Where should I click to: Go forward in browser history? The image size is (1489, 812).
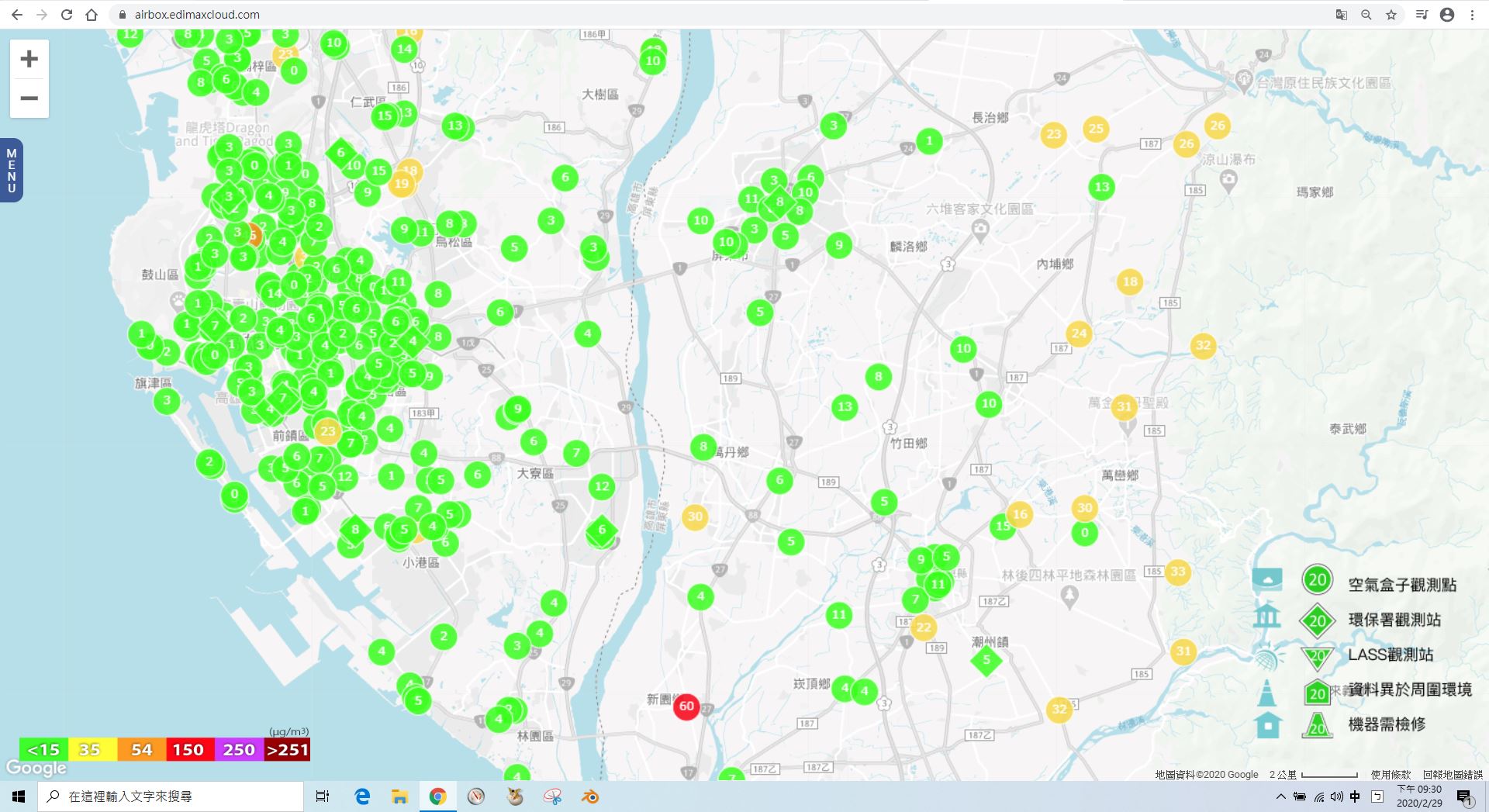pyautogui.click(x=42, y=15)
